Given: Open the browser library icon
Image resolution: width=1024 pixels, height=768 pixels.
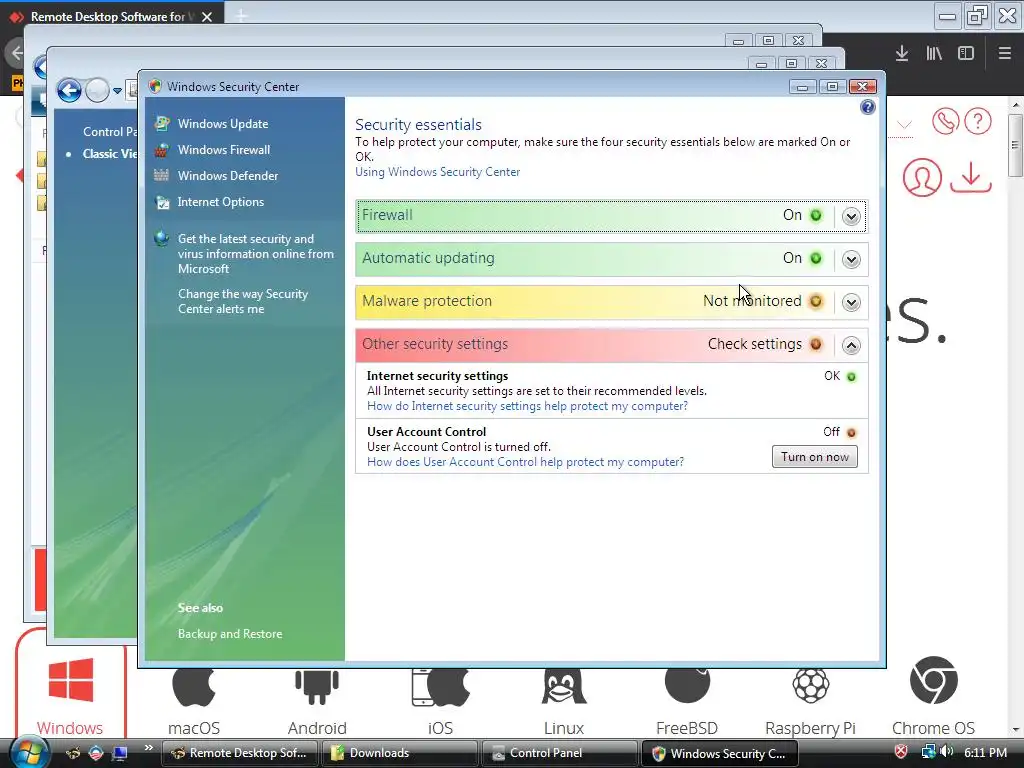Looking at the screenshot, I should pos(934,54).
